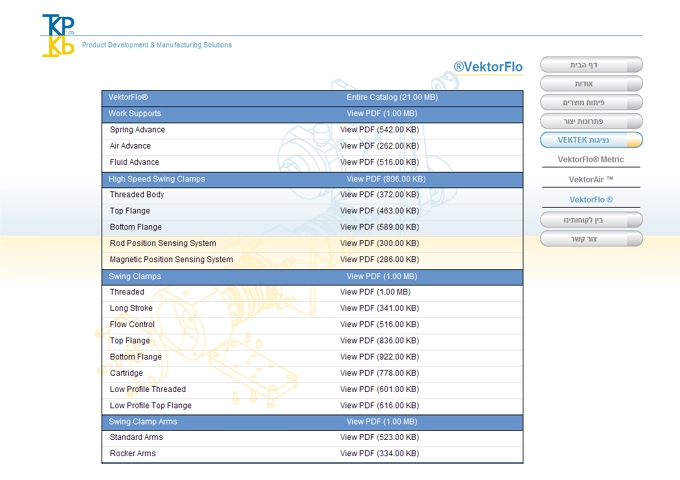The width and height of the screenshot is (680, 480).
Task: Click the VektorFlo® table header label
Action: [x=128, y=97]
